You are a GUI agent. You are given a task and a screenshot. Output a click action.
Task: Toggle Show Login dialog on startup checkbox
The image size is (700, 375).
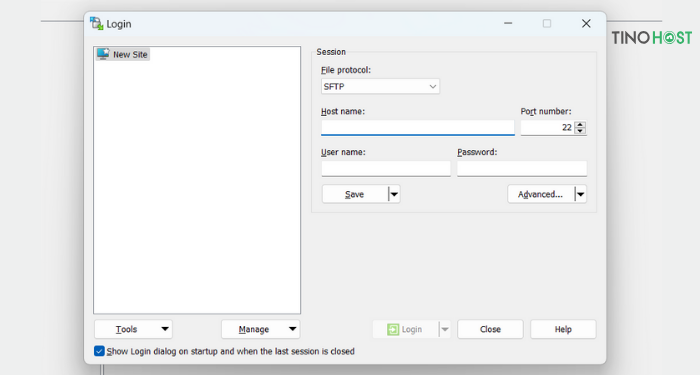pos(99,351)
